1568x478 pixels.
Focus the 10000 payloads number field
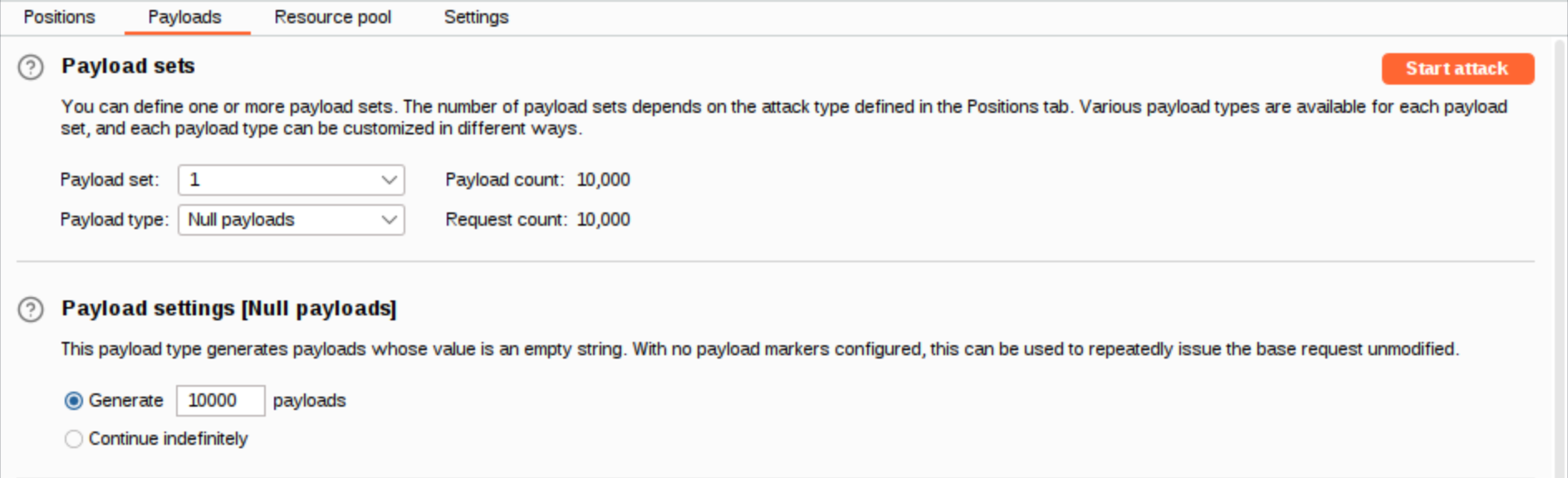pyautogui.click(x=220, y=401)
